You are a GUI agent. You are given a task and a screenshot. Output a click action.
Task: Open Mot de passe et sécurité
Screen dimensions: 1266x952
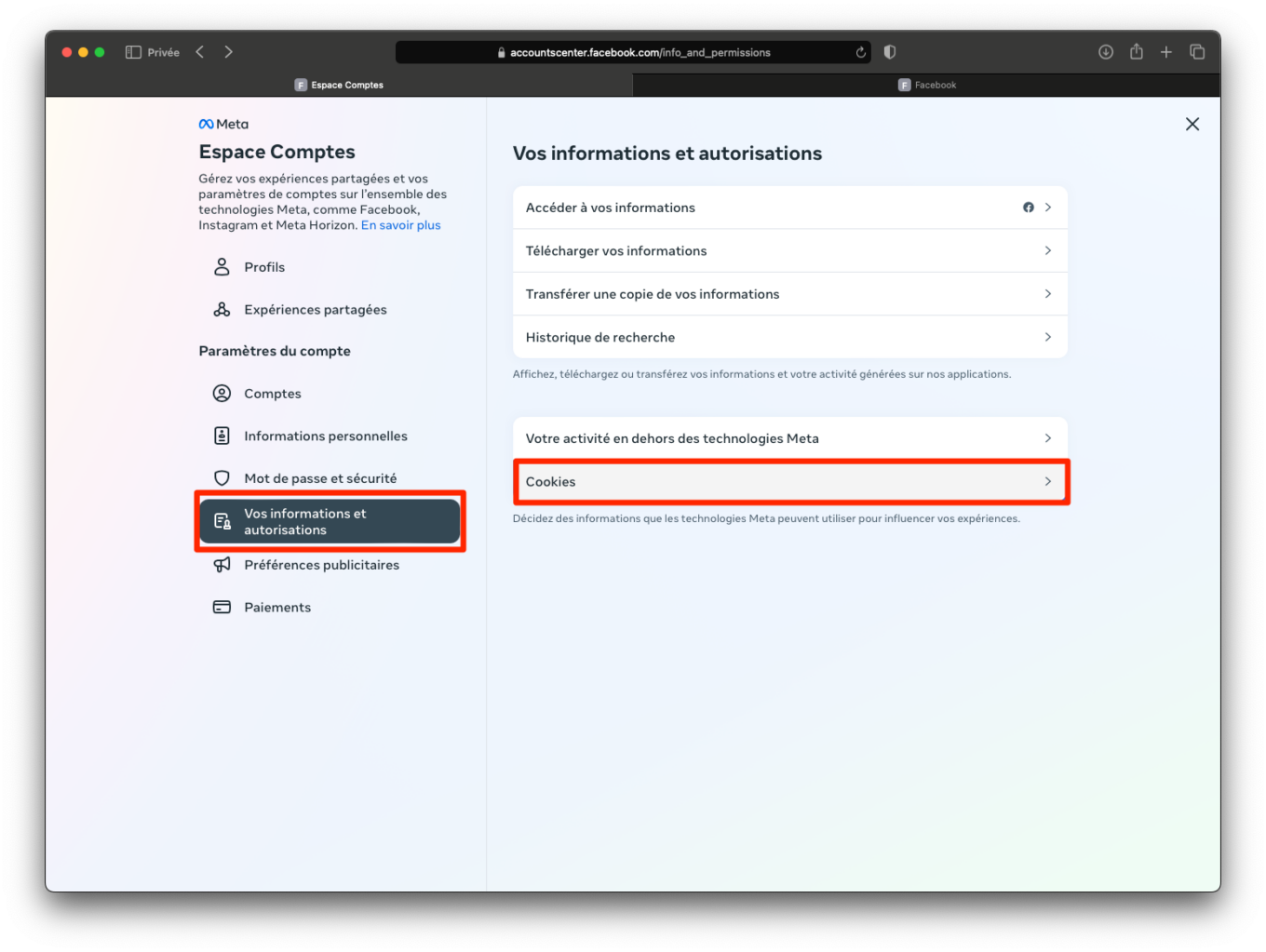click(x=330, y=478)
